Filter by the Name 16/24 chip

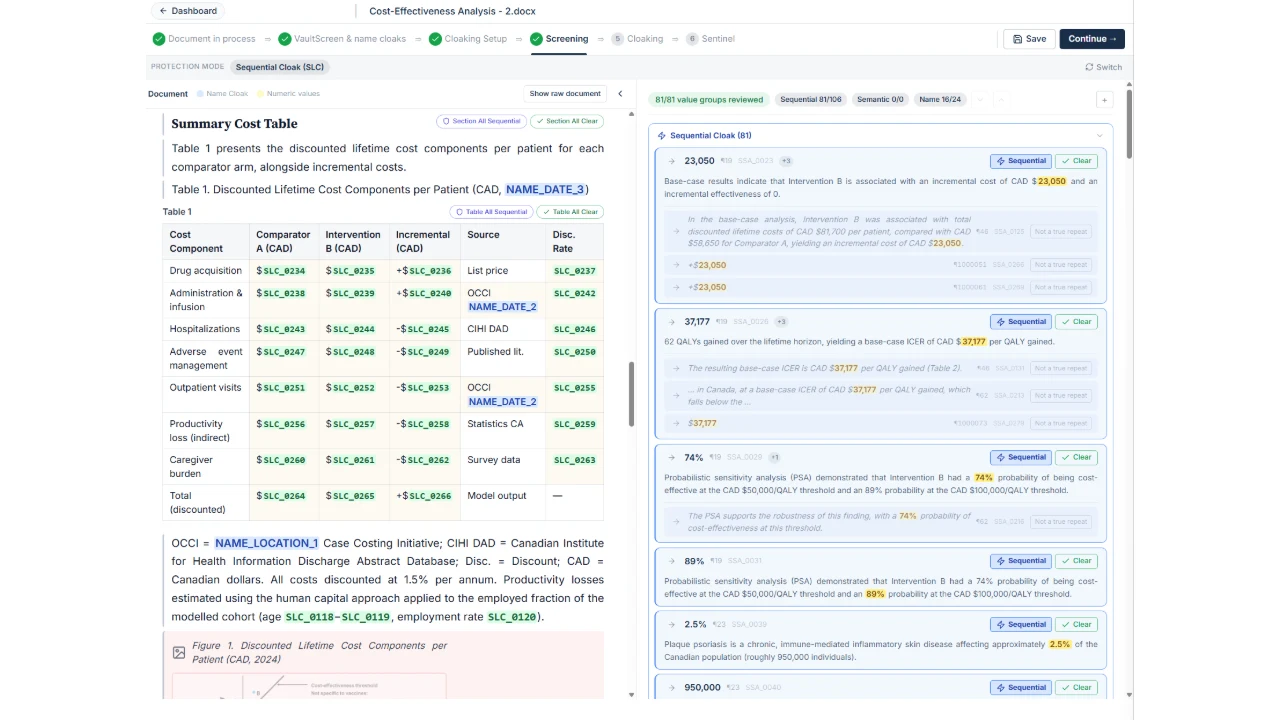pyautogui.click(x=940, y=100)
